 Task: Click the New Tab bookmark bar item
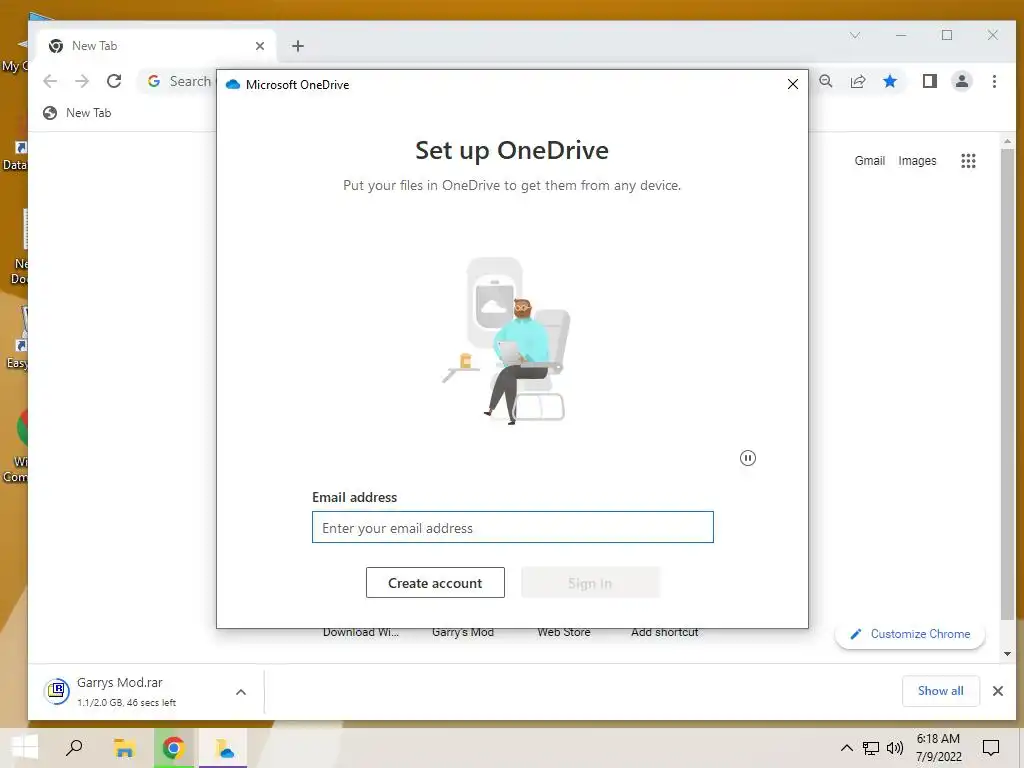77,113
